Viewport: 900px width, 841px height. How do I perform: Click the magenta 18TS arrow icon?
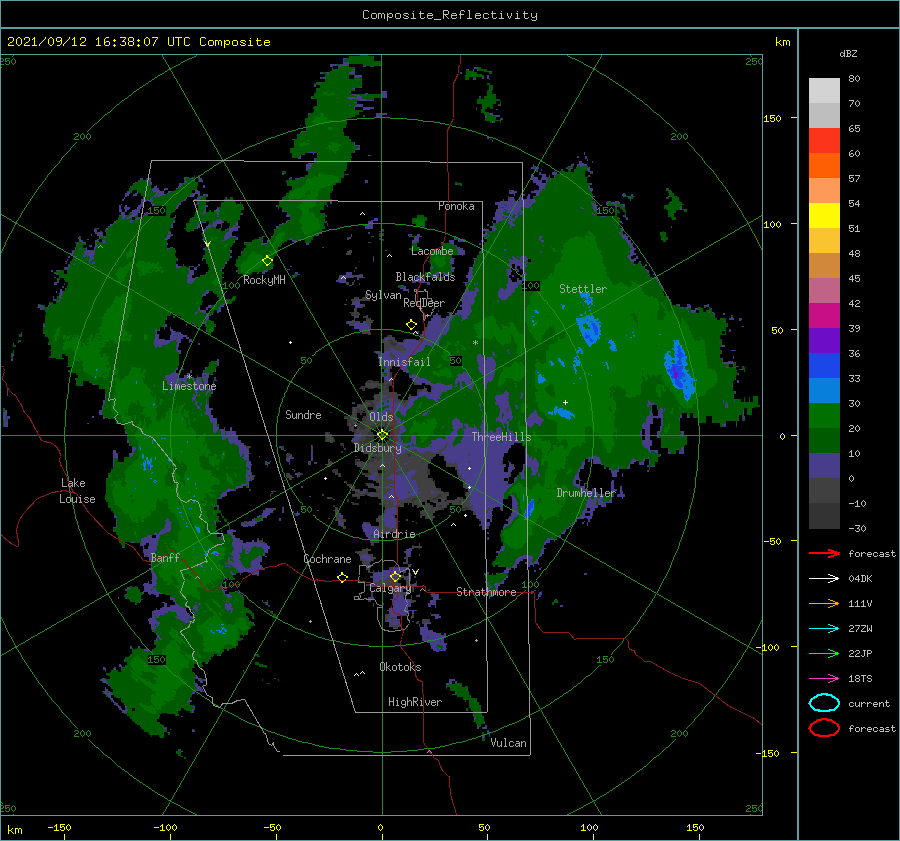point(824,679)
